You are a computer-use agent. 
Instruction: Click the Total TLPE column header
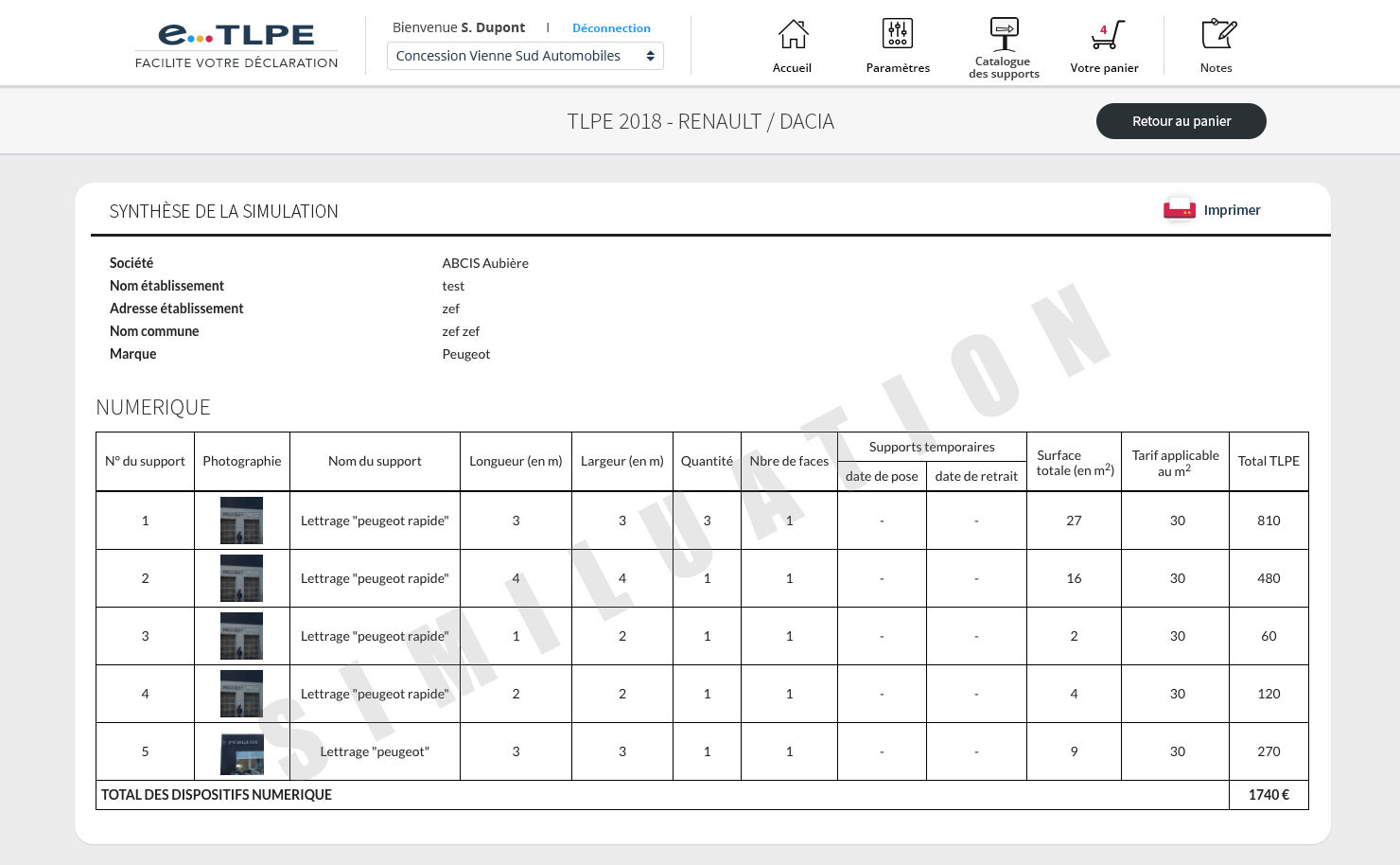(x=1268, y=461)
